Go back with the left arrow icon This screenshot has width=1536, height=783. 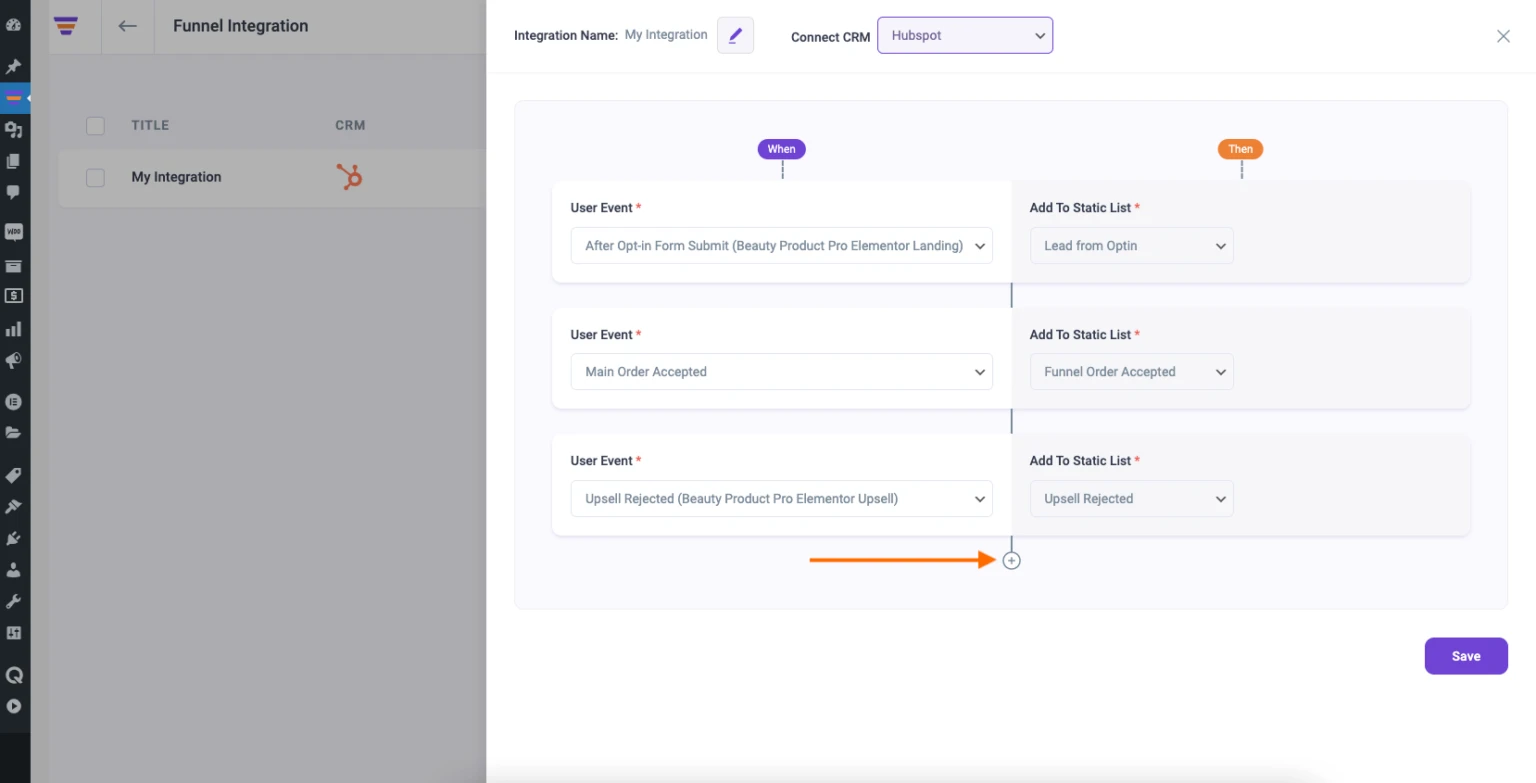[127, 26]
